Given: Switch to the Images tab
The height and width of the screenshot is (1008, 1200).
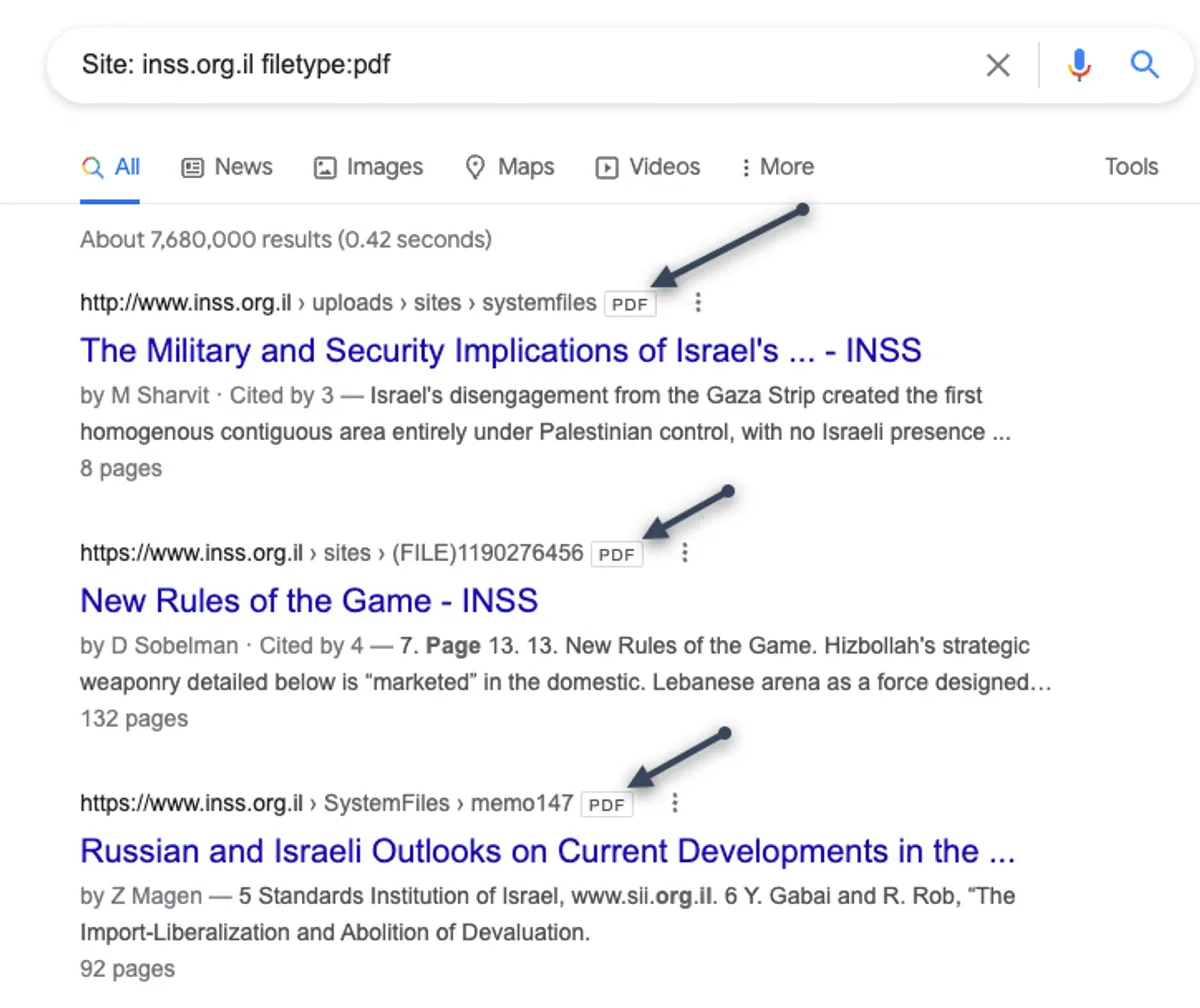Looking at the screenshot, I should point(383,167).
